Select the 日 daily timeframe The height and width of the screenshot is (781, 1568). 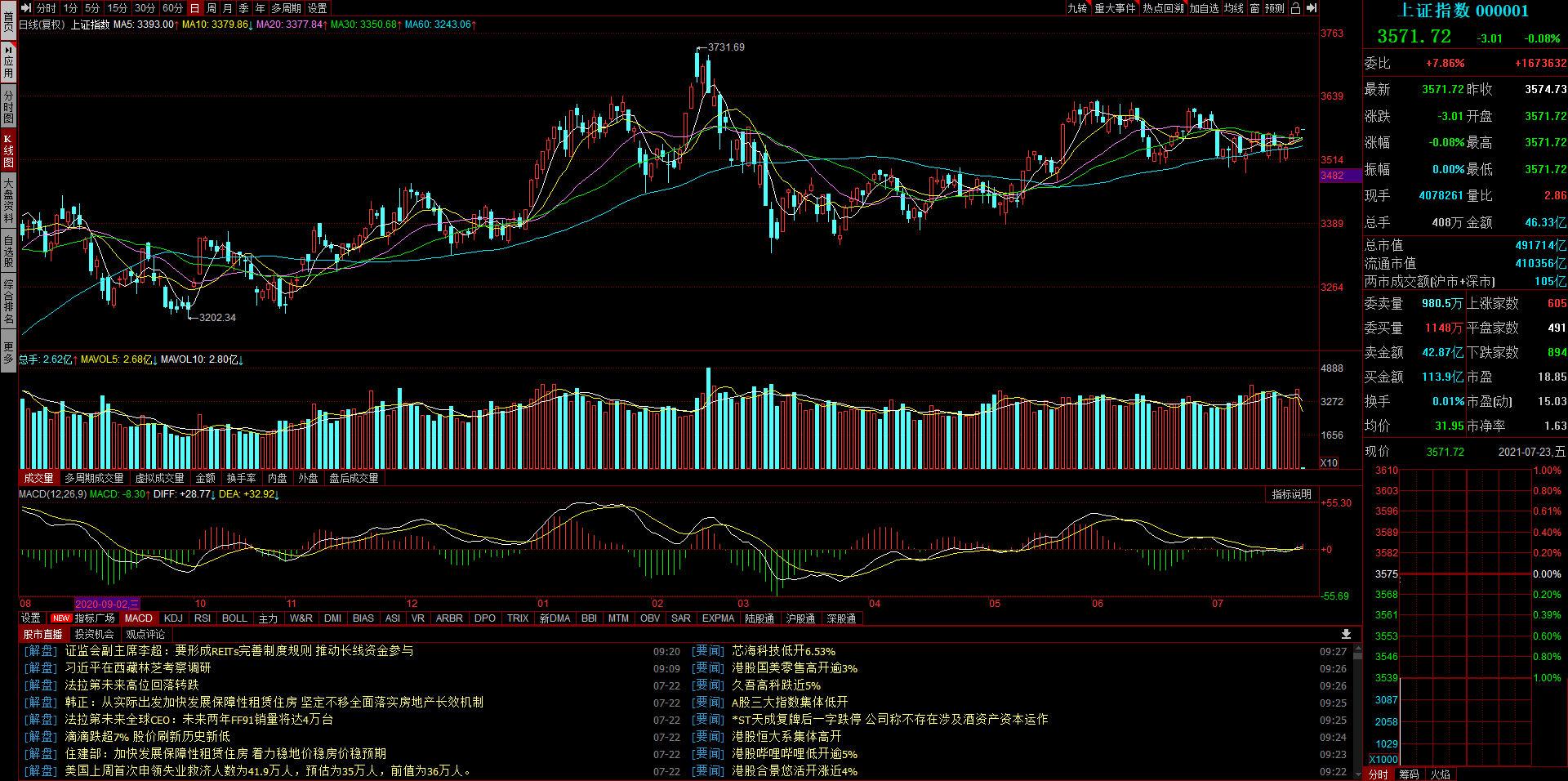click(194, 8)
